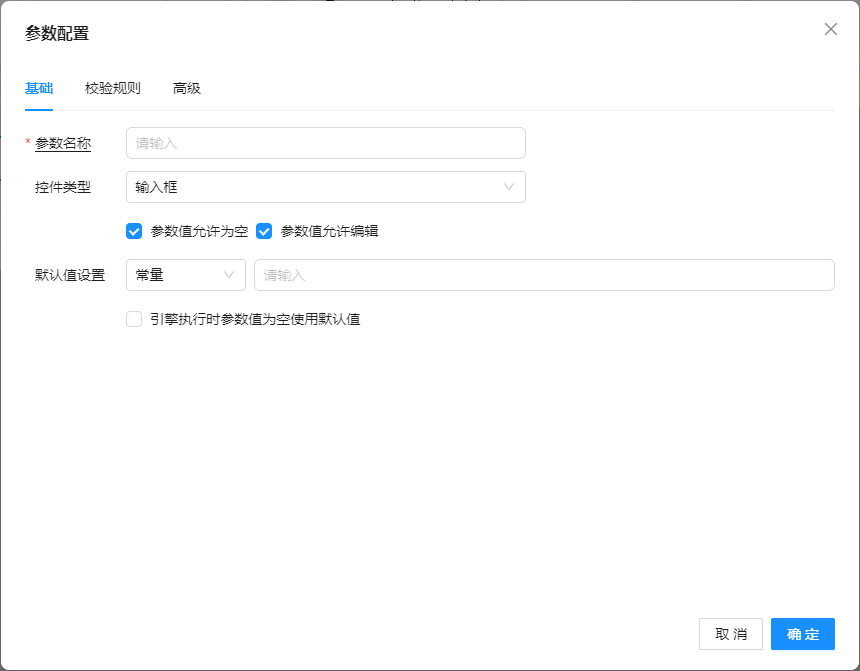Screen dimensions: 860x671
Task: Click the 参数名称 input field
Action: coord(325,143)
